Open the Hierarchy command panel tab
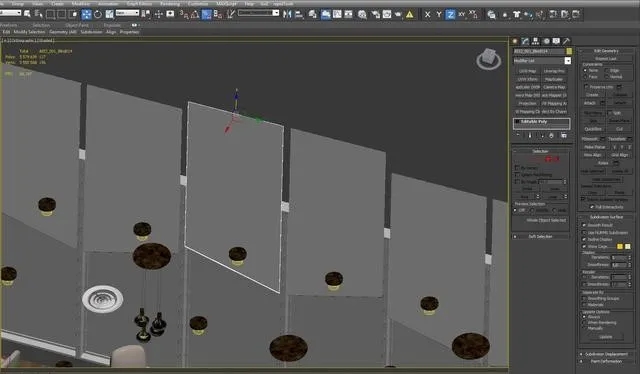 (x=536, y=41)
